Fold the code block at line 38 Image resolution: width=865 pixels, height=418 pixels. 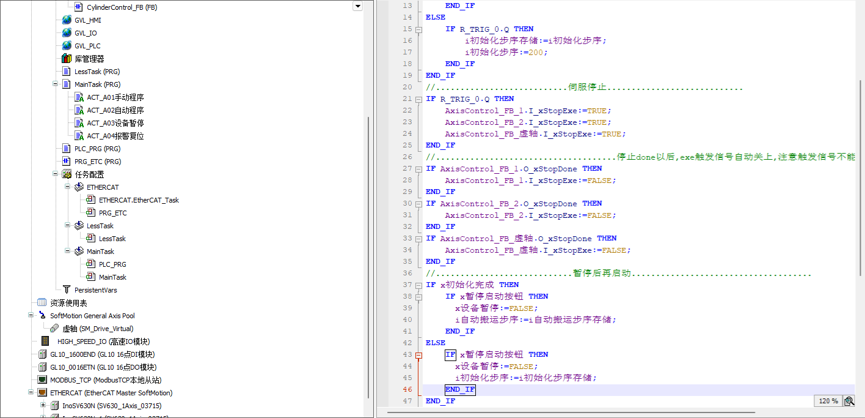[x=418, y=297]
